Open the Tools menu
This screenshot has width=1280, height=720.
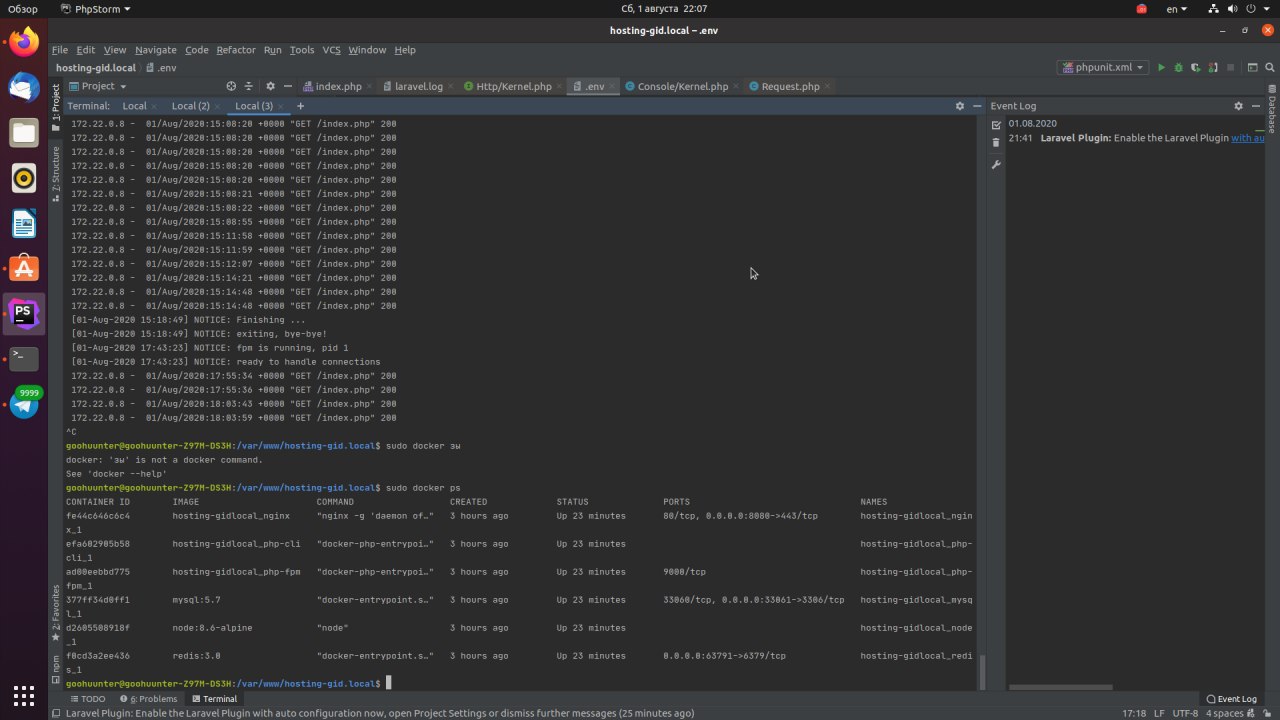302,50
